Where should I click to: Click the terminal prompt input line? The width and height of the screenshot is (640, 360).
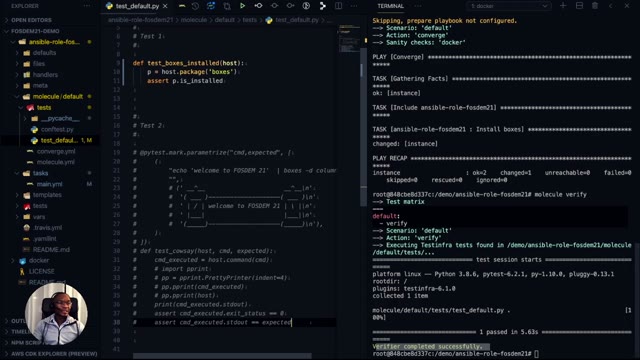[x=455, y=354]
